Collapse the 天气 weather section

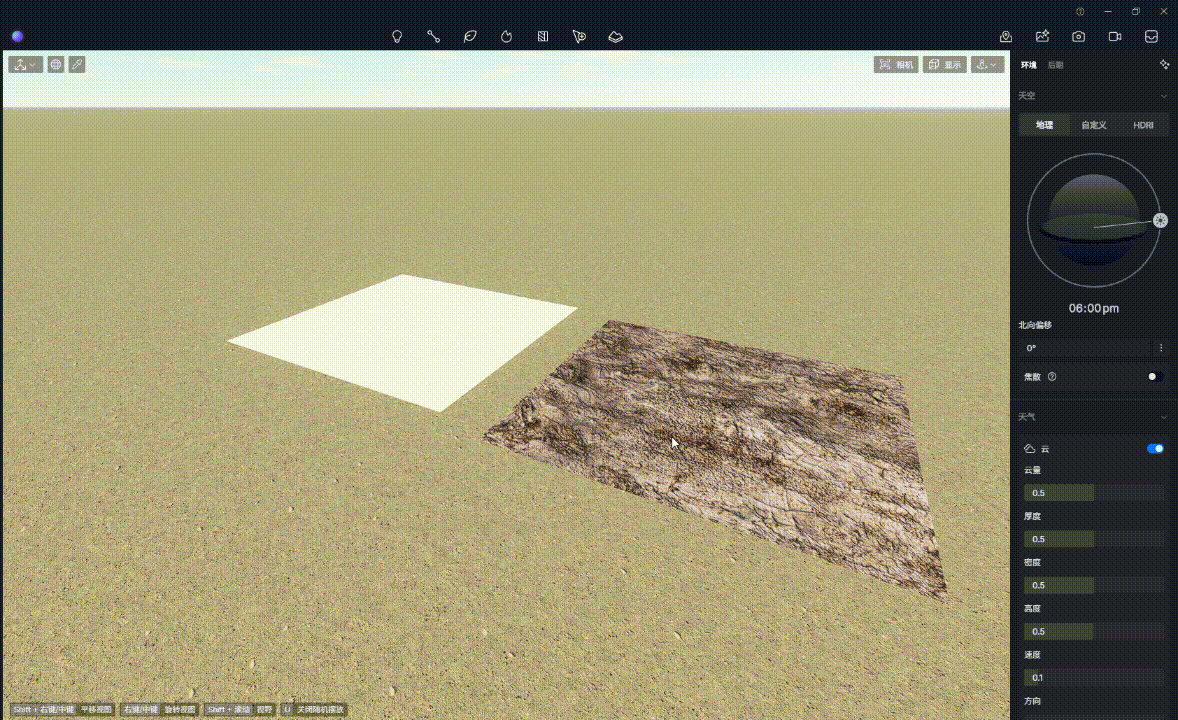point(1163,417)
